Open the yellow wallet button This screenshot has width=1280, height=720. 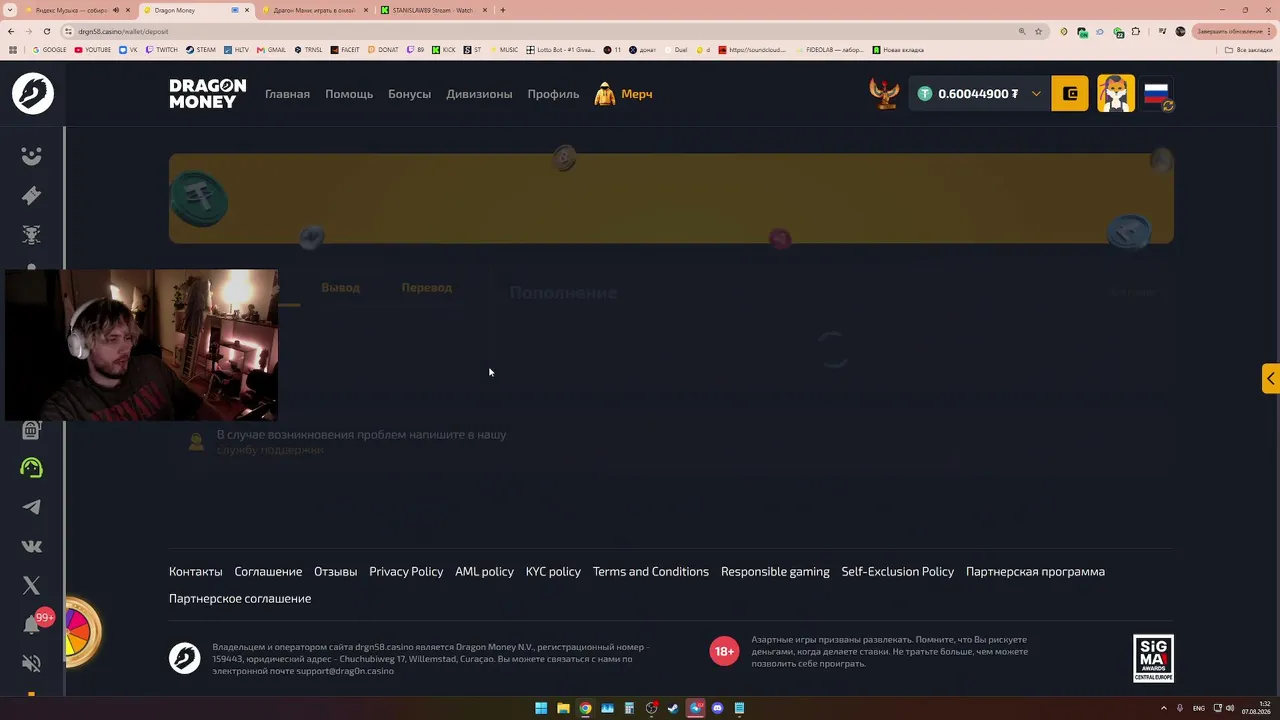pyautogui.click(x=1070, y=94)
